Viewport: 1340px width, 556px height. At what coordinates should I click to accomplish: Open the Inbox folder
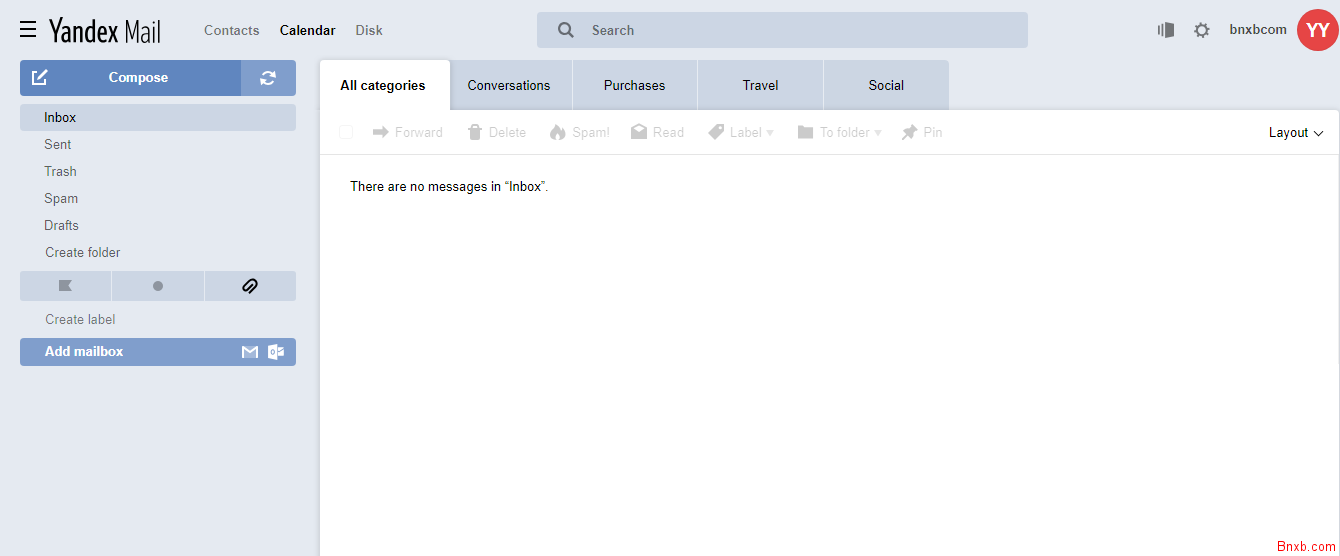(x=158, y=117)
